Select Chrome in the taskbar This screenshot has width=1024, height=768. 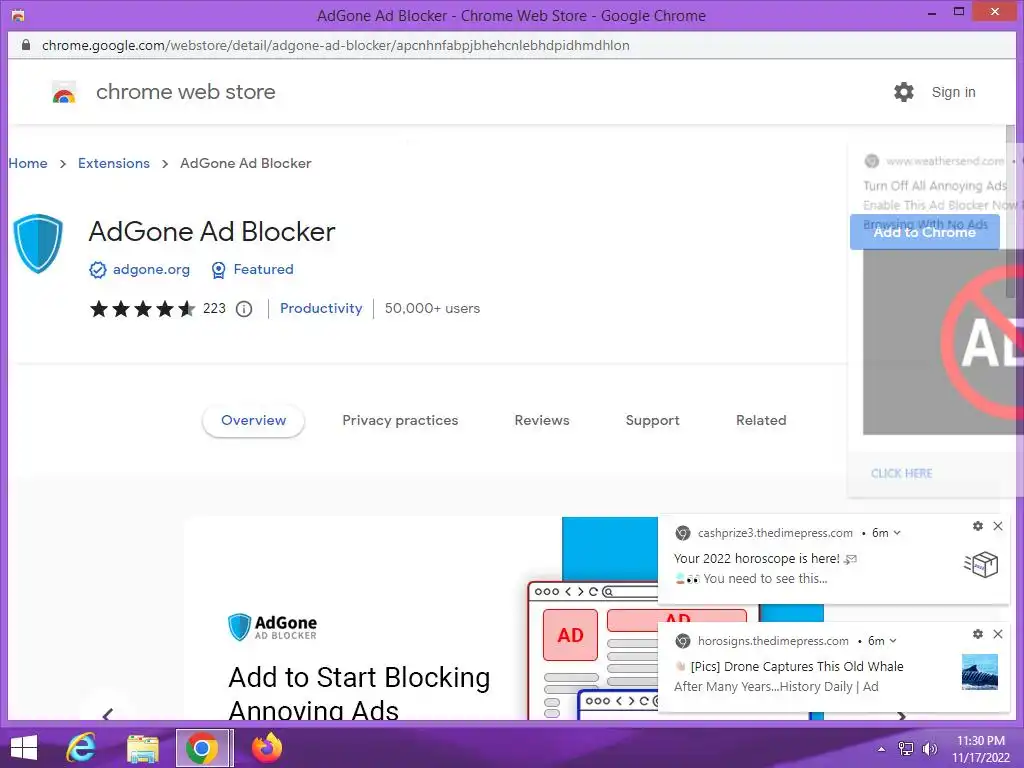click(x=203, y=748)
